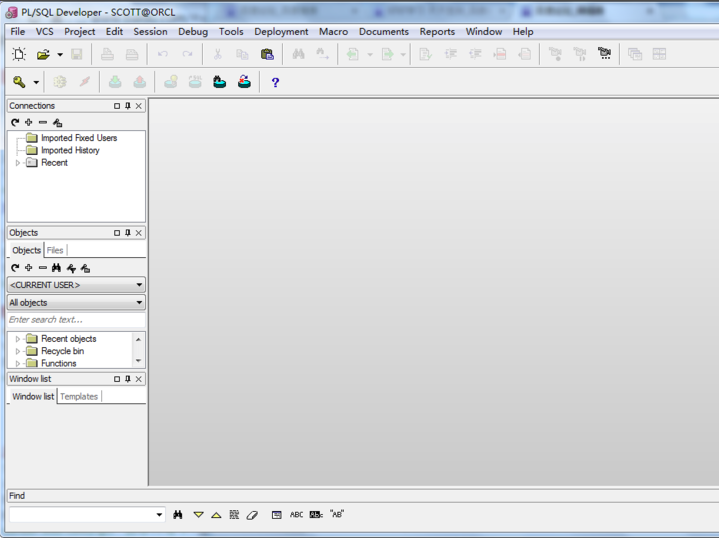
Task: Expand the Recycle bin folder
Action: point(17,351)
